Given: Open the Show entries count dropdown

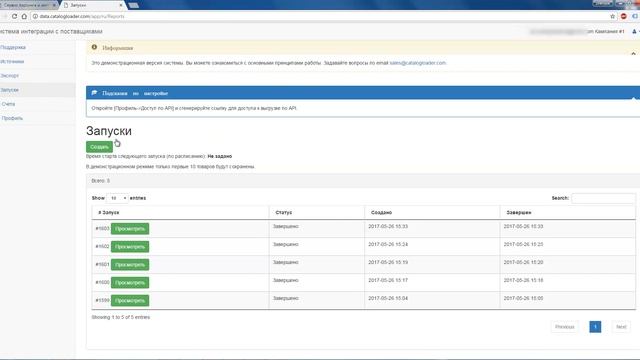Looking at the screenshot, I should pyautogui.click(x=118, y=198).
